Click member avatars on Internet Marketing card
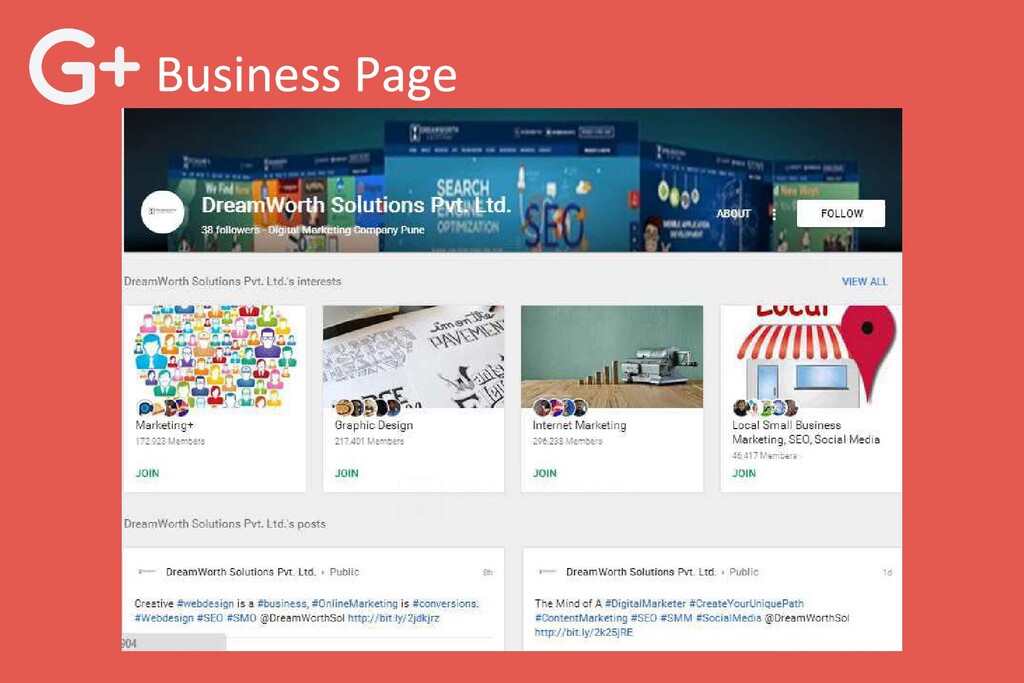Image resolution: width=1024 pixels, height=683 pixels. tap(560, 408)
